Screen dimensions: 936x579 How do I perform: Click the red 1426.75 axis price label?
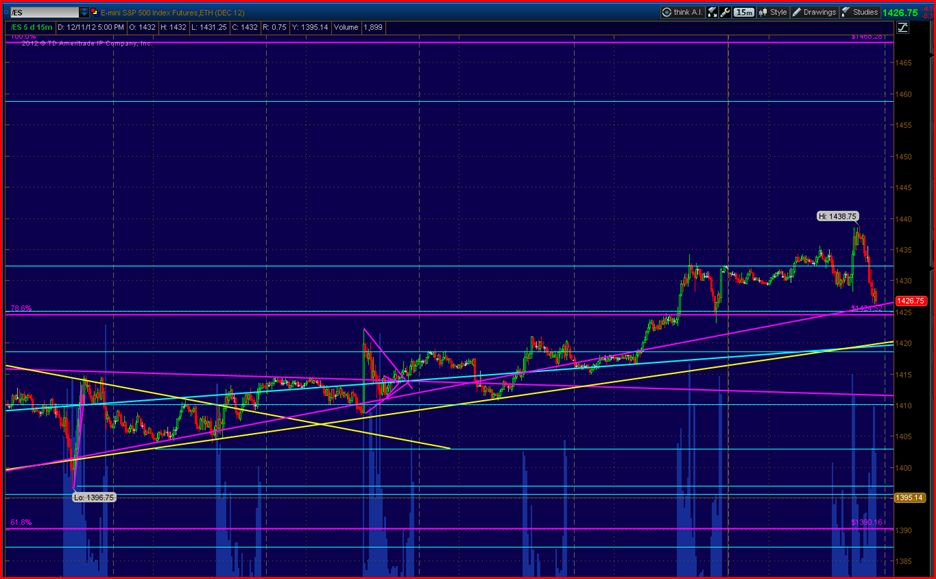910,301
